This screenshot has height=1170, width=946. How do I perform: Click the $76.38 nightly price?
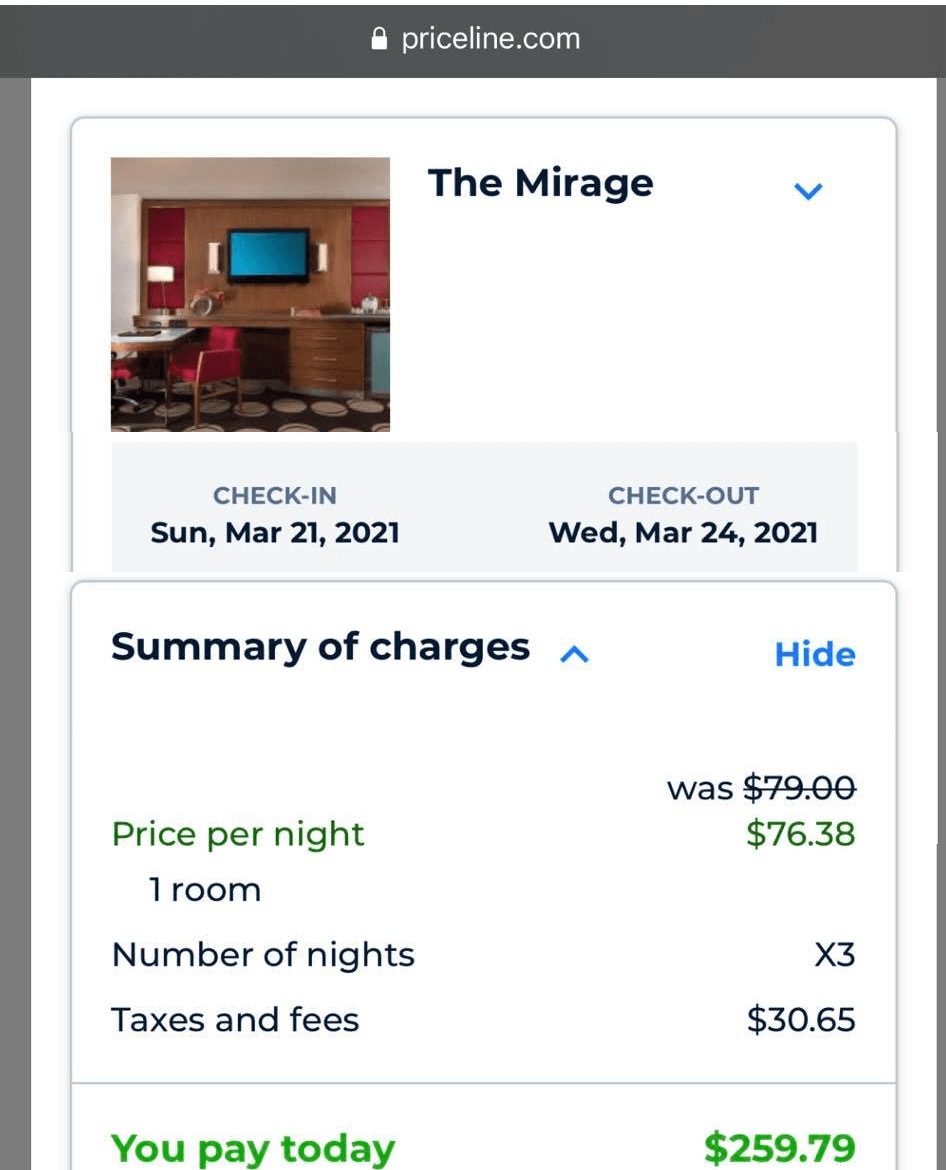tap(801, 833)
